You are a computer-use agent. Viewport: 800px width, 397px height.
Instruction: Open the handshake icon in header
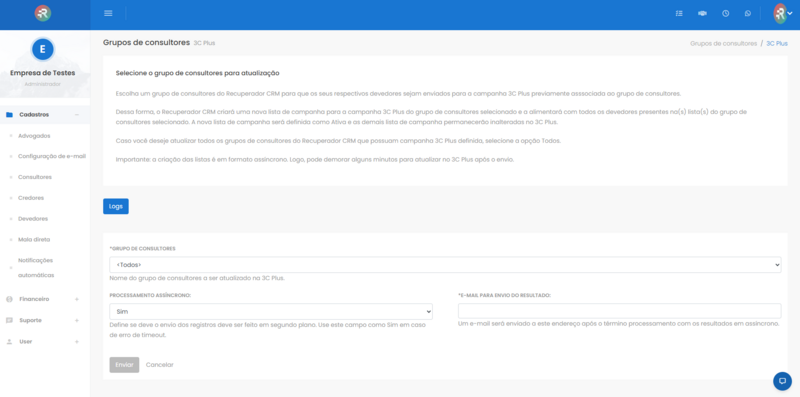pos(703,13)
